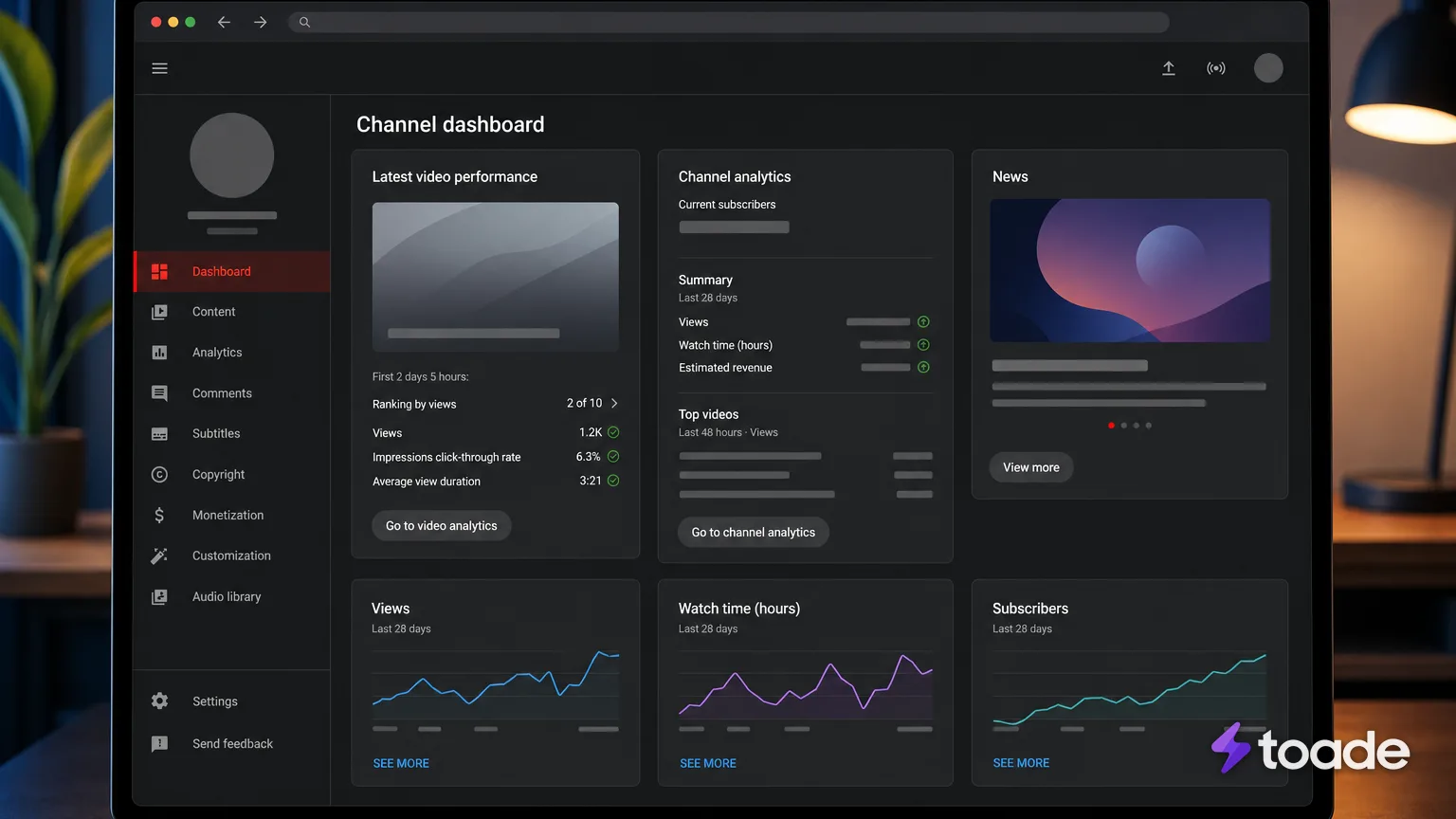
Task: Click the browser back arrow
Action: pos(224,22)
